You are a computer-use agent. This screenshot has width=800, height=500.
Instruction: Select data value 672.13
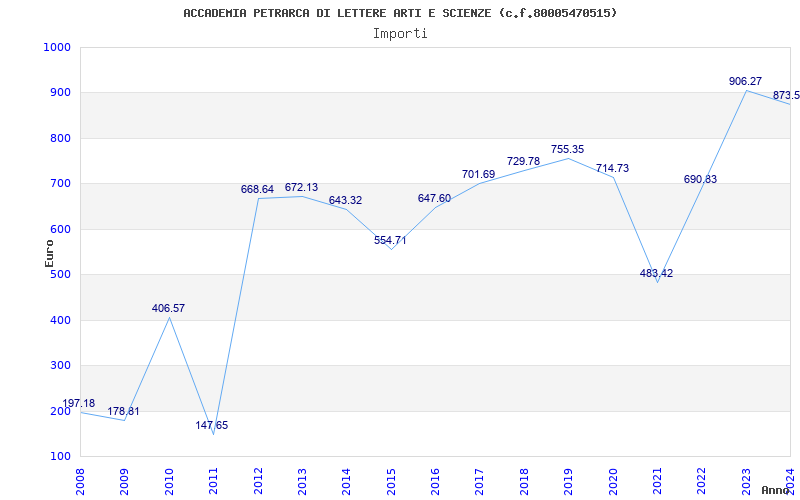(301, 188)
